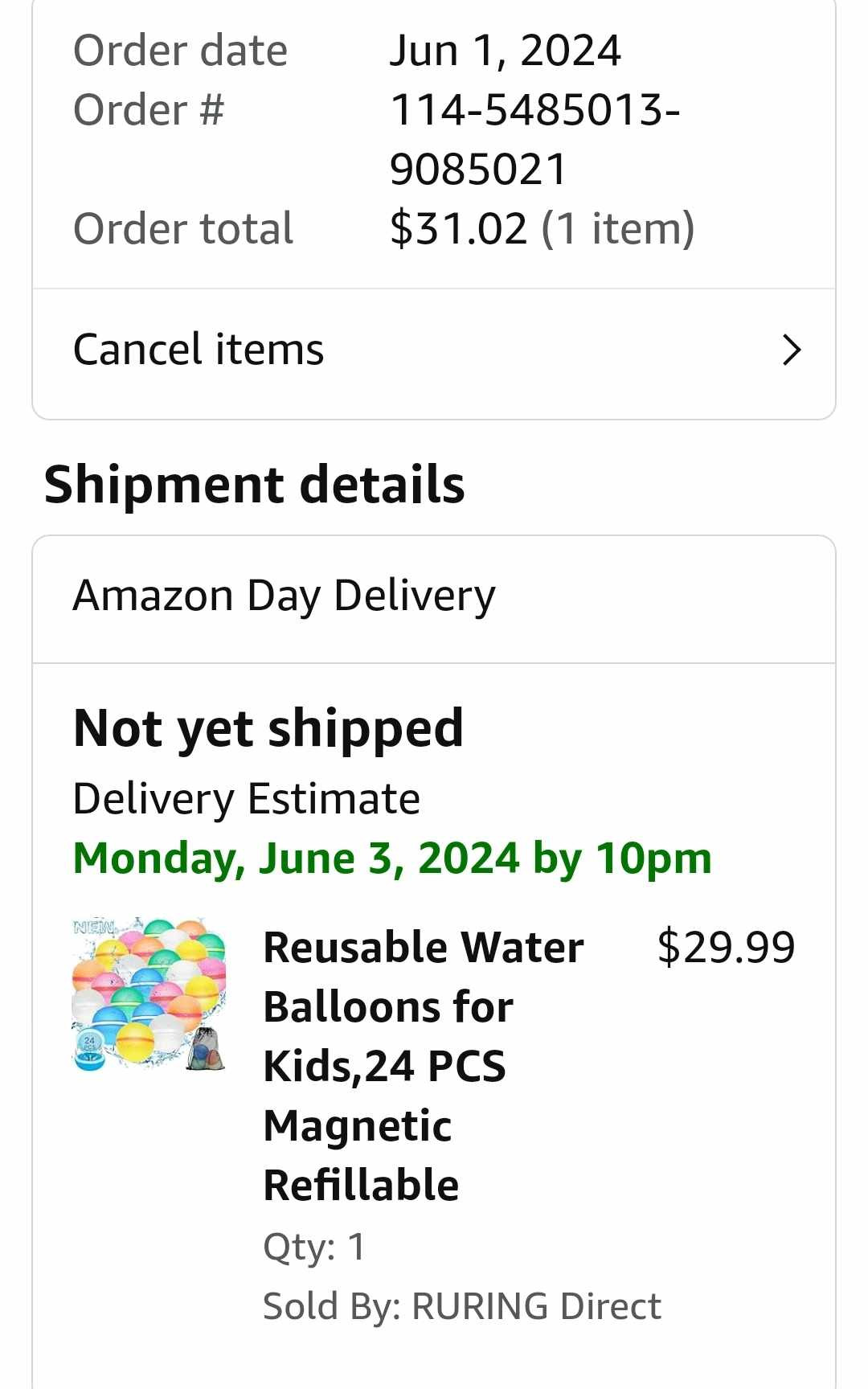Viewport: 868px width, 1389px height.
Task: Open the Cancel items option
Action: click(199, 350)
